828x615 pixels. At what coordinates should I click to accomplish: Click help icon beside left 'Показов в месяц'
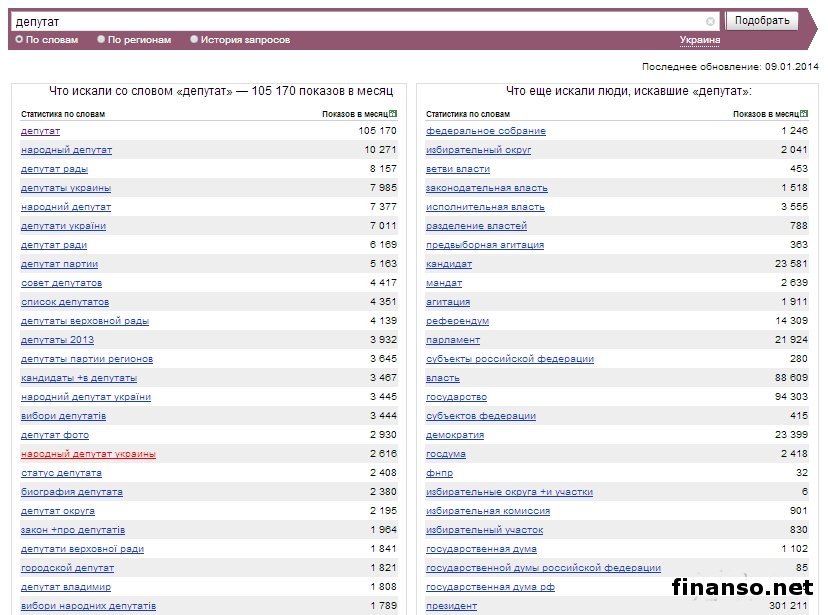click(x=394, y=114)
